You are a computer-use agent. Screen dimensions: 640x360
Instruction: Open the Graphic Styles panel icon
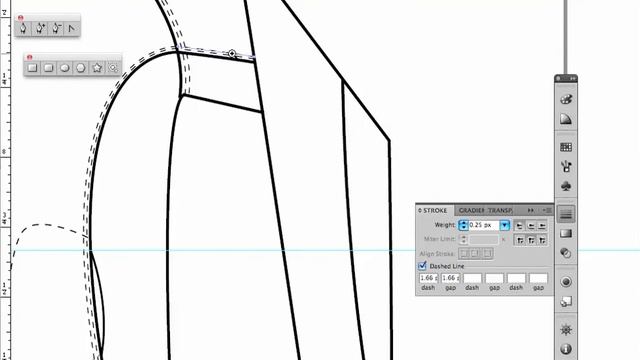[x=566, y=302]
